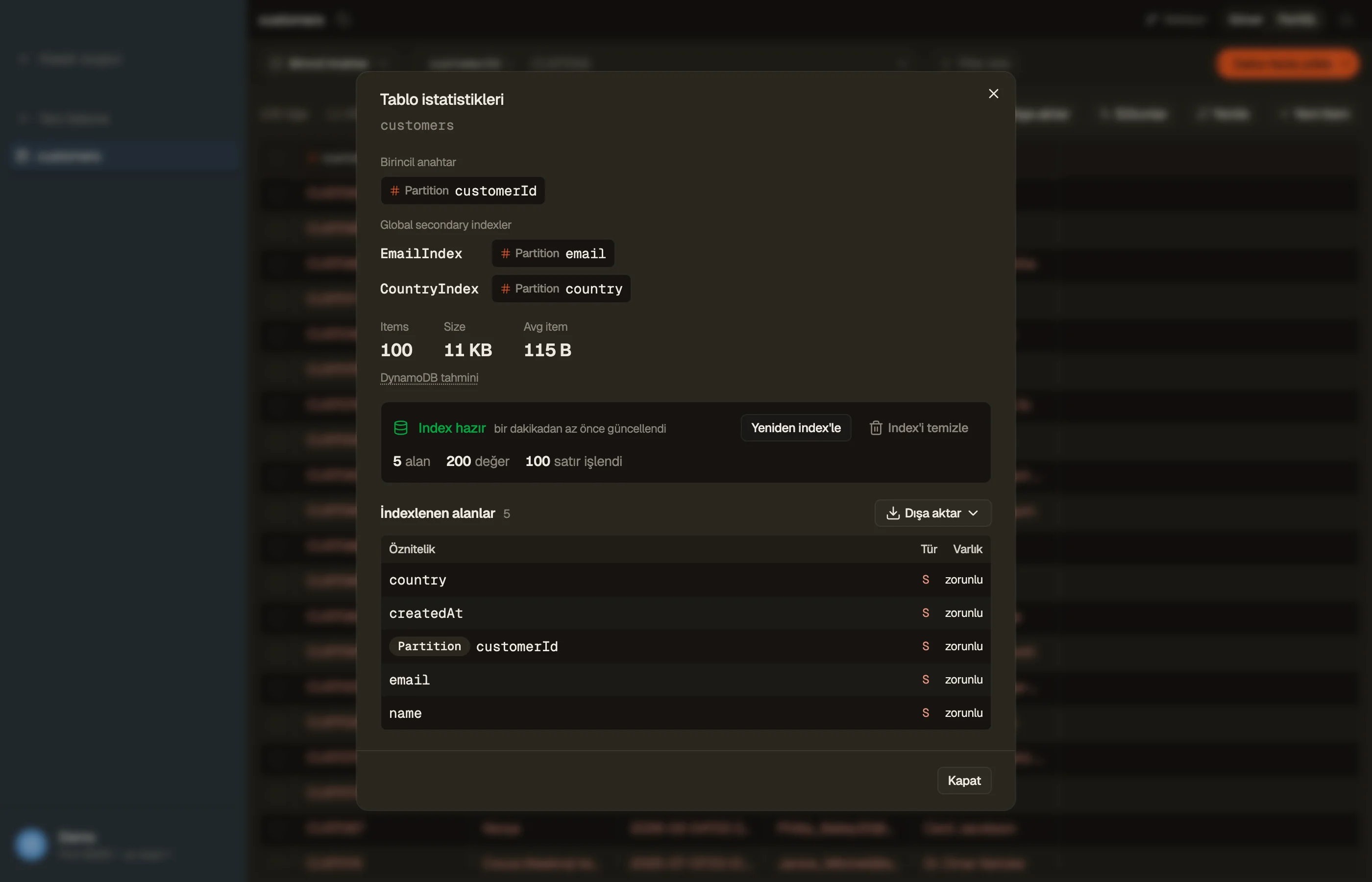Select the email attribute row

pyautogui.click(x=686, y=680)
